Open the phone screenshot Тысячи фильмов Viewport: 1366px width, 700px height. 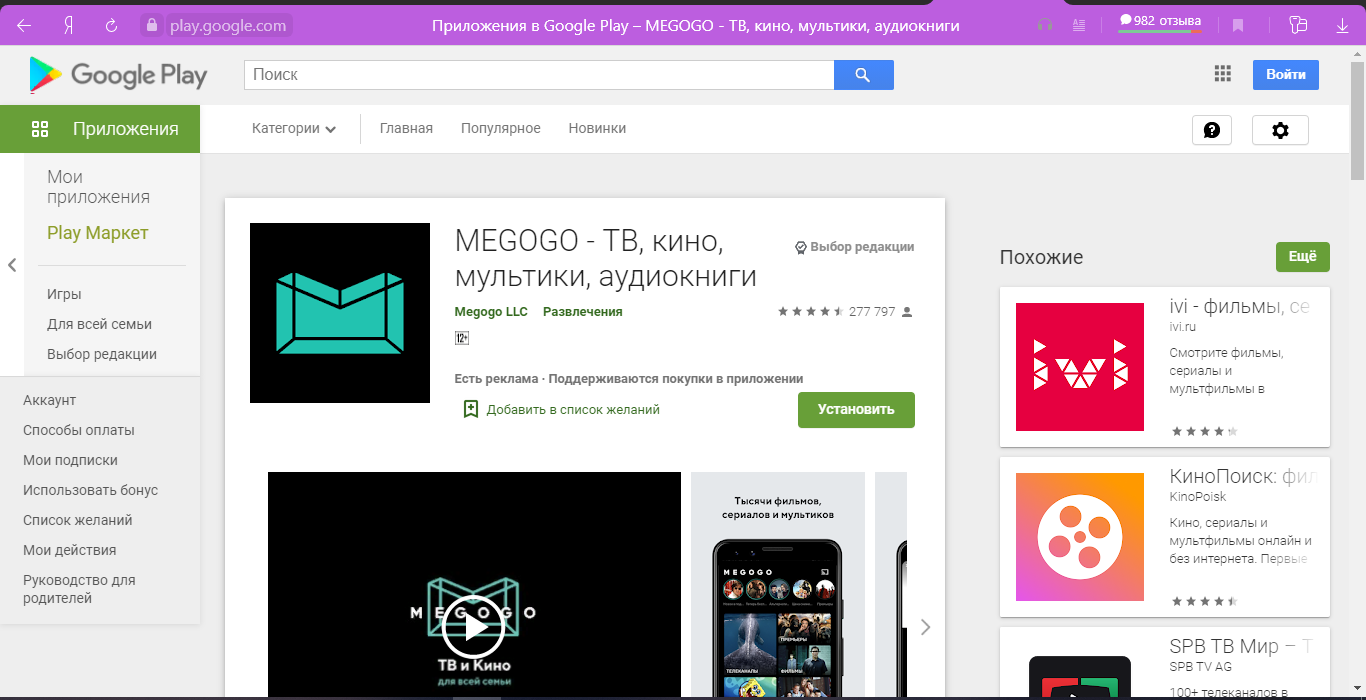pyautogui.click(x=778, y=584)
